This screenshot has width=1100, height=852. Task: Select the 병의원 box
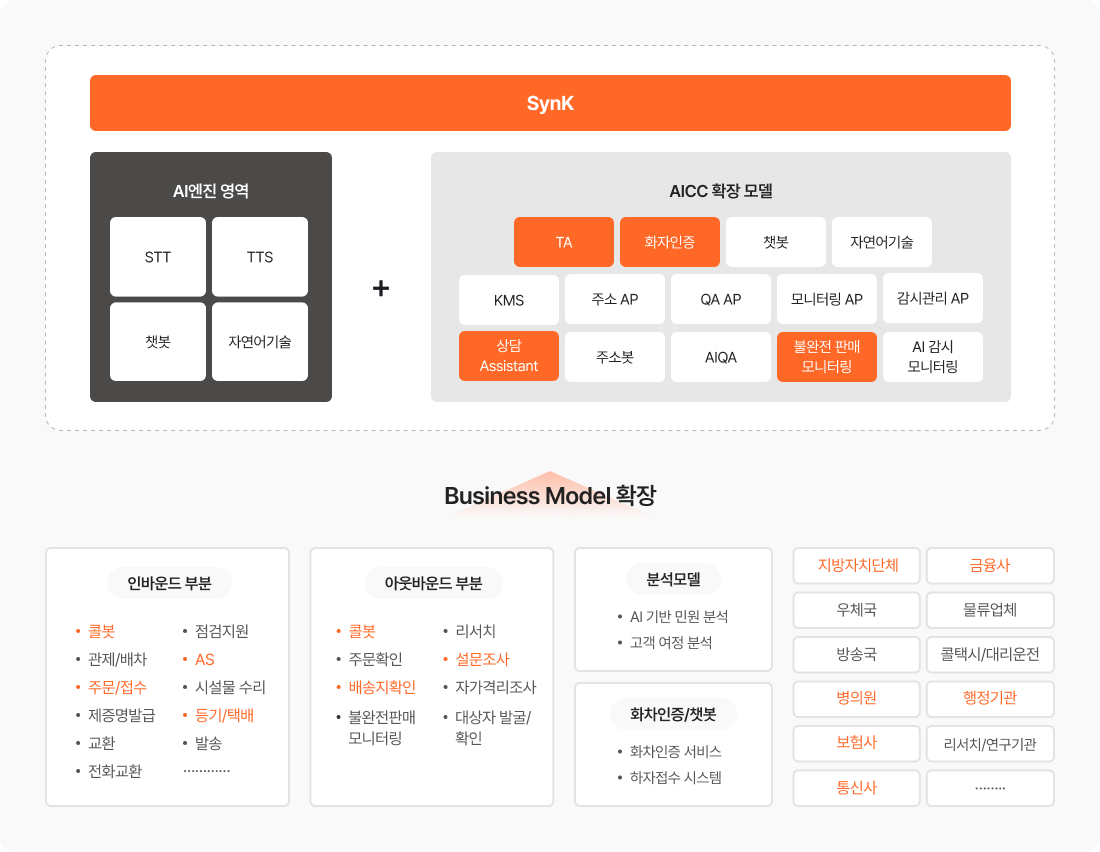coord(857,698)
